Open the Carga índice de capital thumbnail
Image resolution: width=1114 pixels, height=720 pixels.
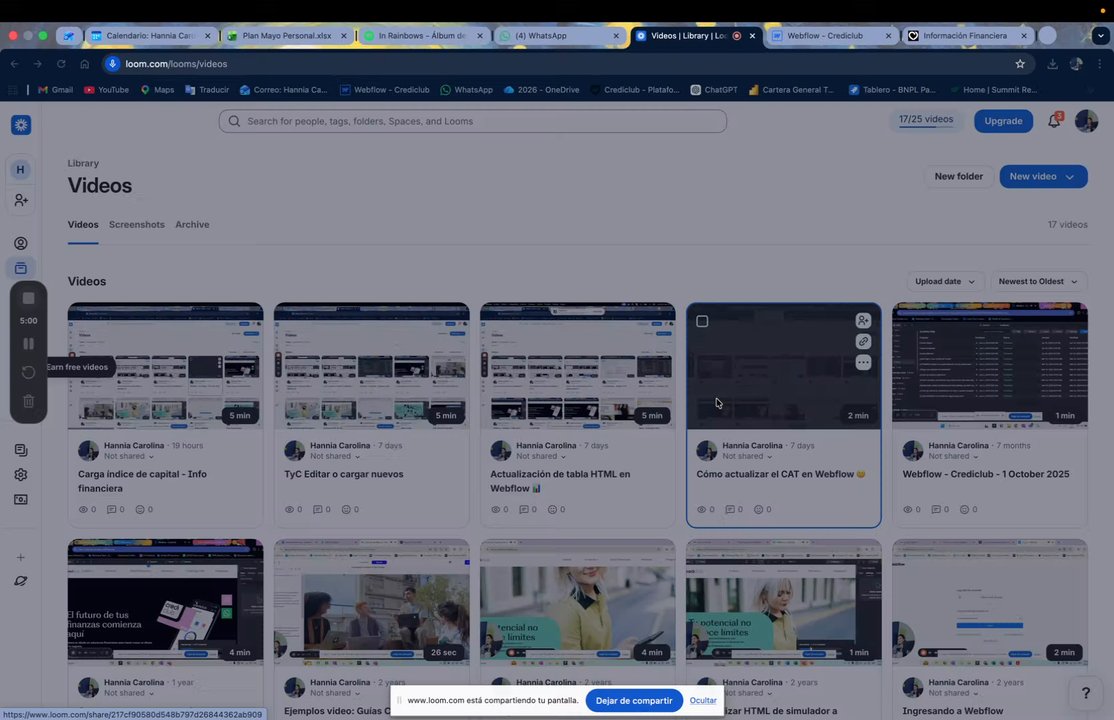(166, 366)
